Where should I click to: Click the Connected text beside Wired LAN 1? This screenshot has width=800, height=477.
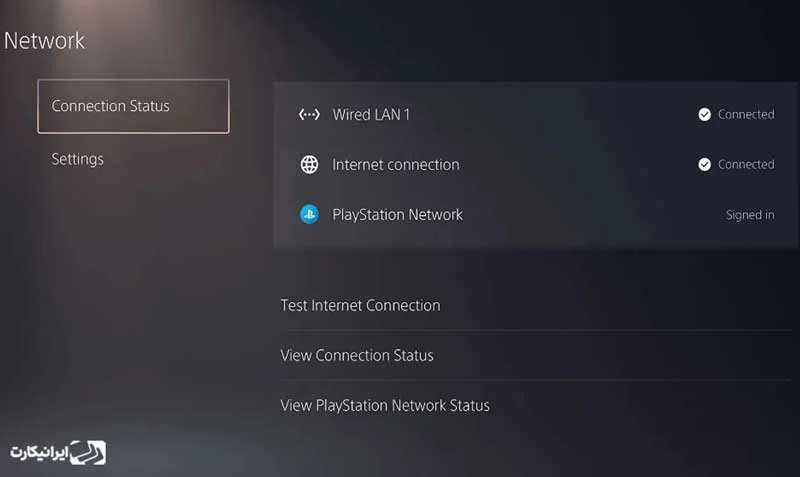click(x=746, y=115)
